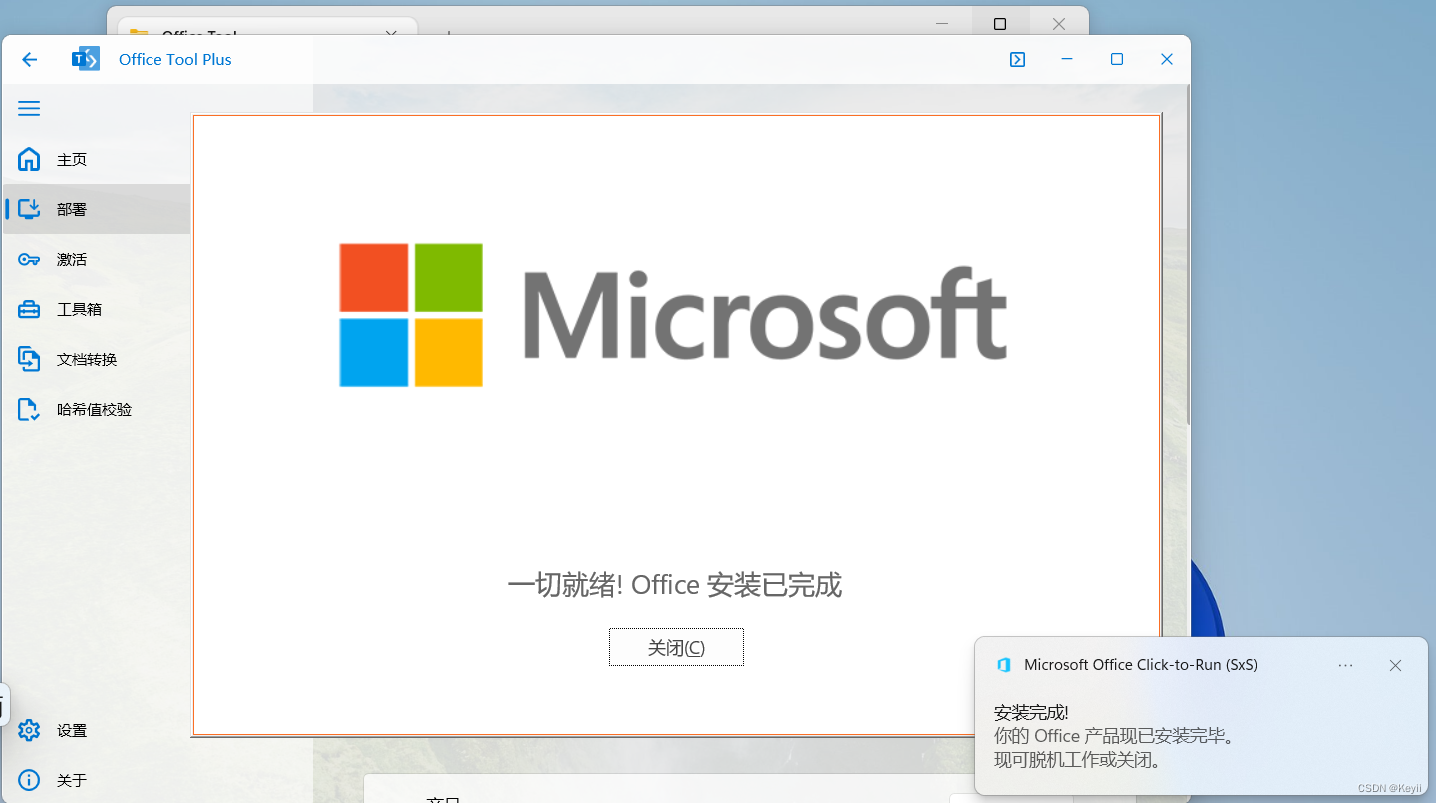This screenshot has width=1436, height=803.
Task: Open the 设置 settings gear icon
Action: click(x=28, y=730)
